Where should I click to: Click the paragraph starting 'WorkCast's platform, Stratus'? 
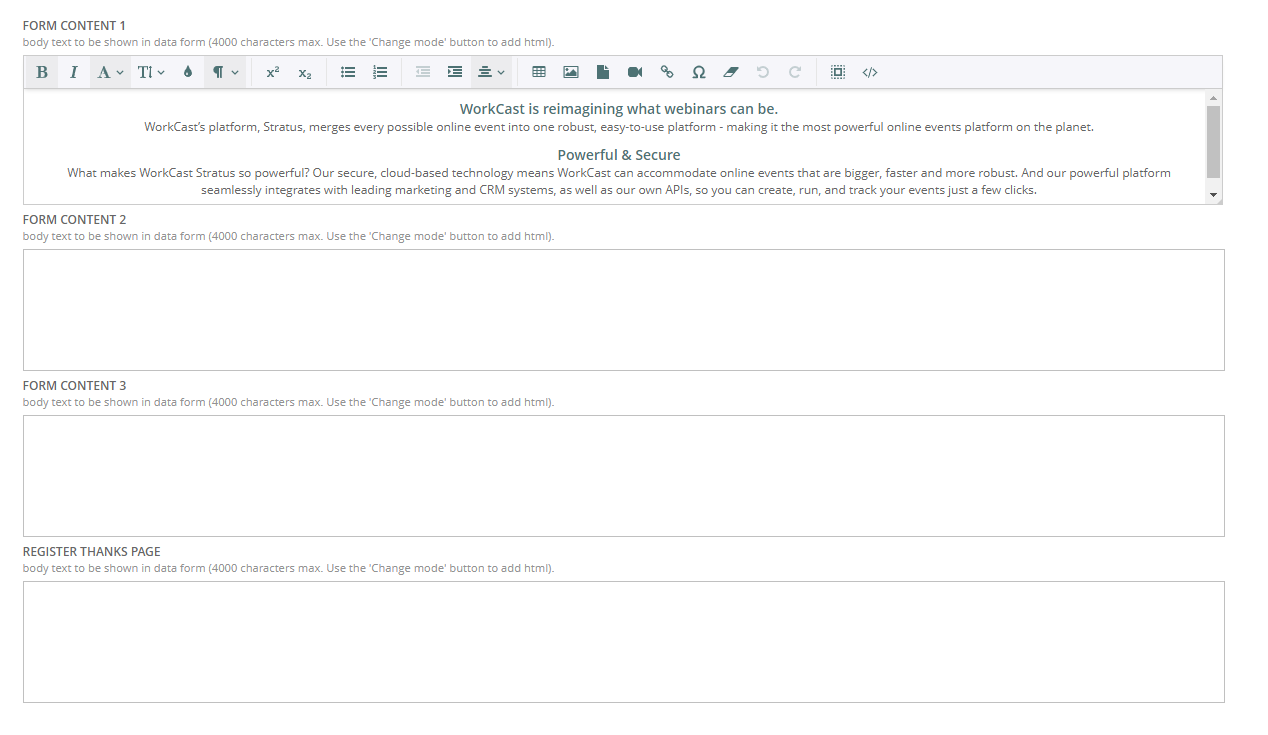pyautogui.click(x=619, y=127)
